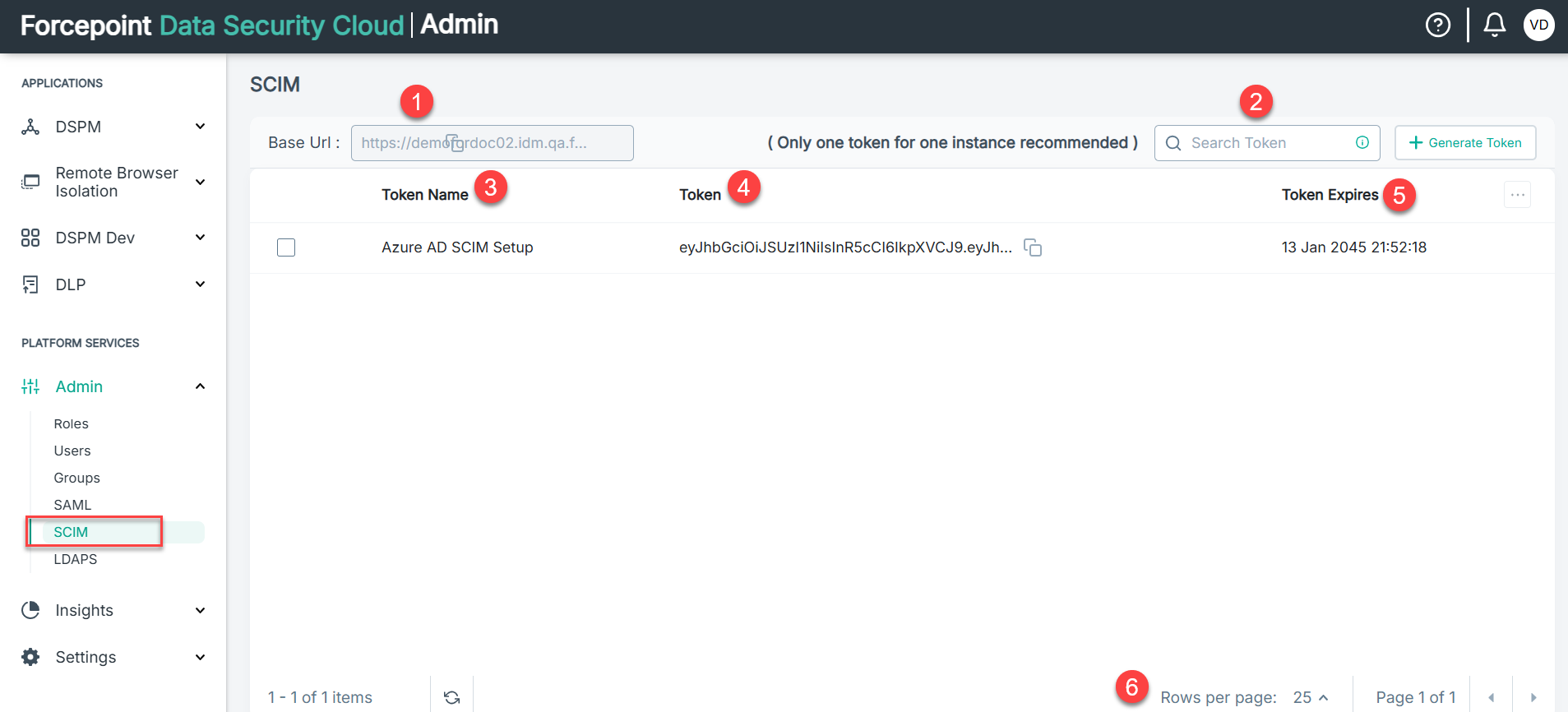Click the Base Url field
Image resolution: width=1568 pixels, height=712 pixels.
tap(492, 143)
